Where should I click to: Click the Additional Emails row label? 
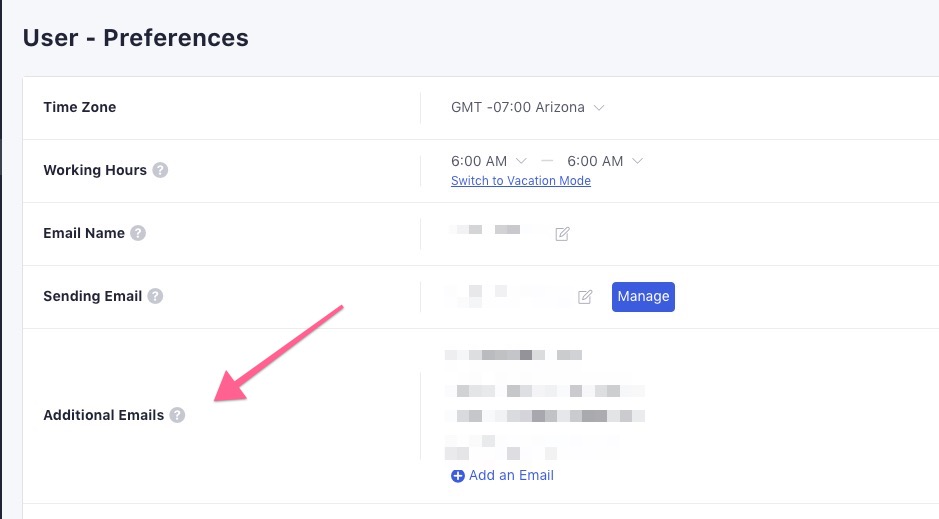(x=103, y=415)
